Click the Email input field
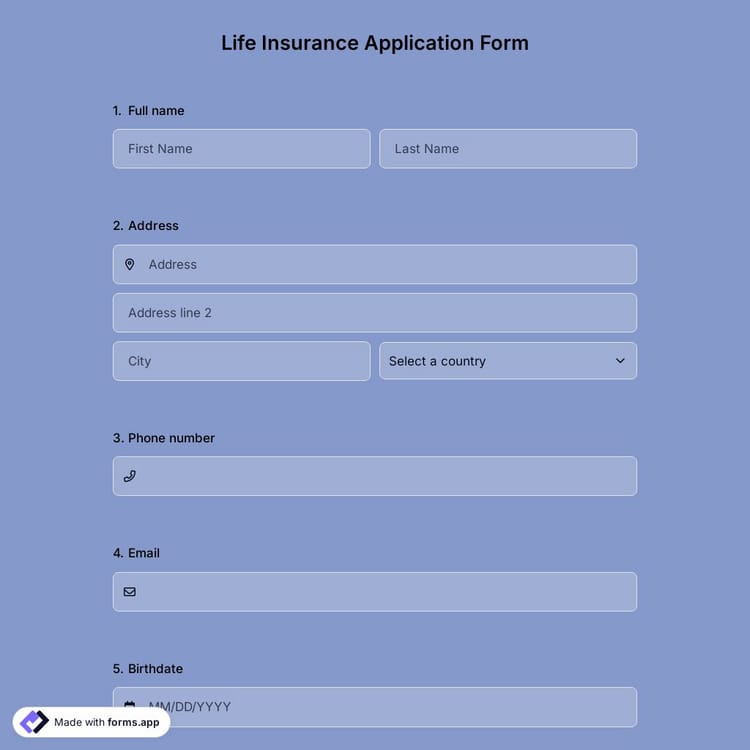Image resolution: width=750 pixels, height=750 pixels. pyautogui.click(x=385, y=592)
